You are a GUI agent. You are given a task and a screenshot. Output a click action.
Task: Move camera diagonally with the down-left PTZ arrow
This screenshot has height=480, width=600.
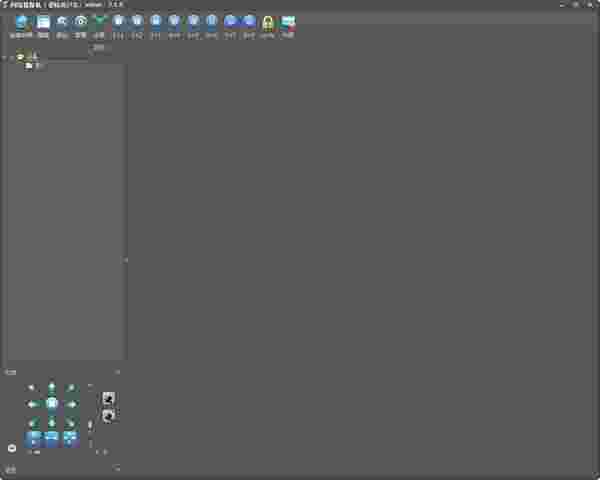34,423
